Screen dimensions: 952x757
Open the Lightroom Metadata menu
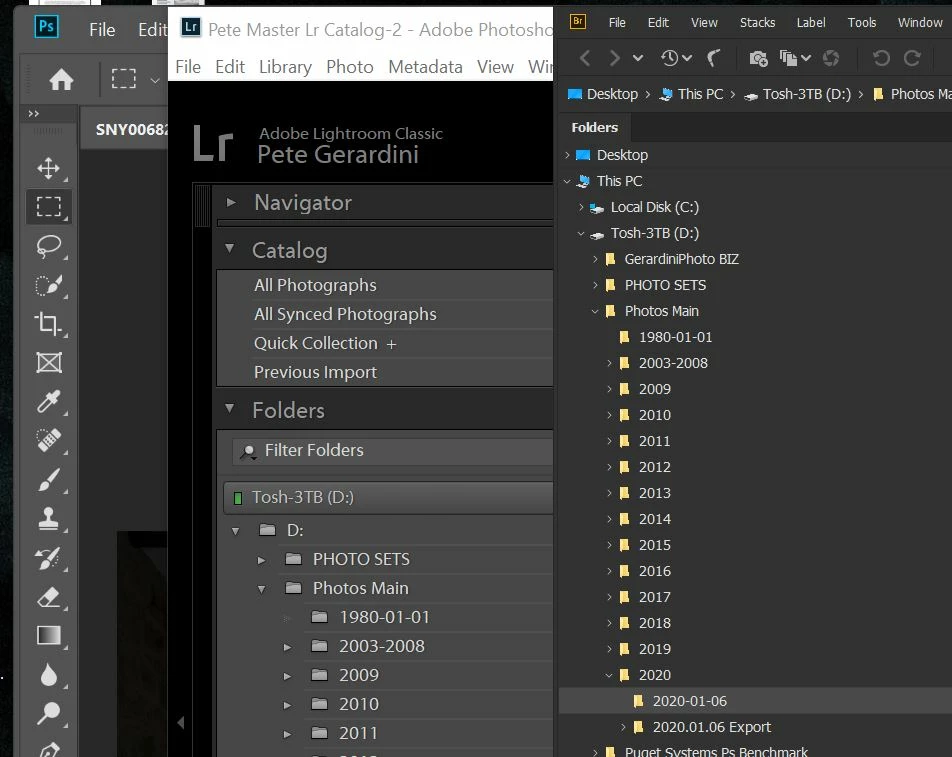[x=425, y=67]
